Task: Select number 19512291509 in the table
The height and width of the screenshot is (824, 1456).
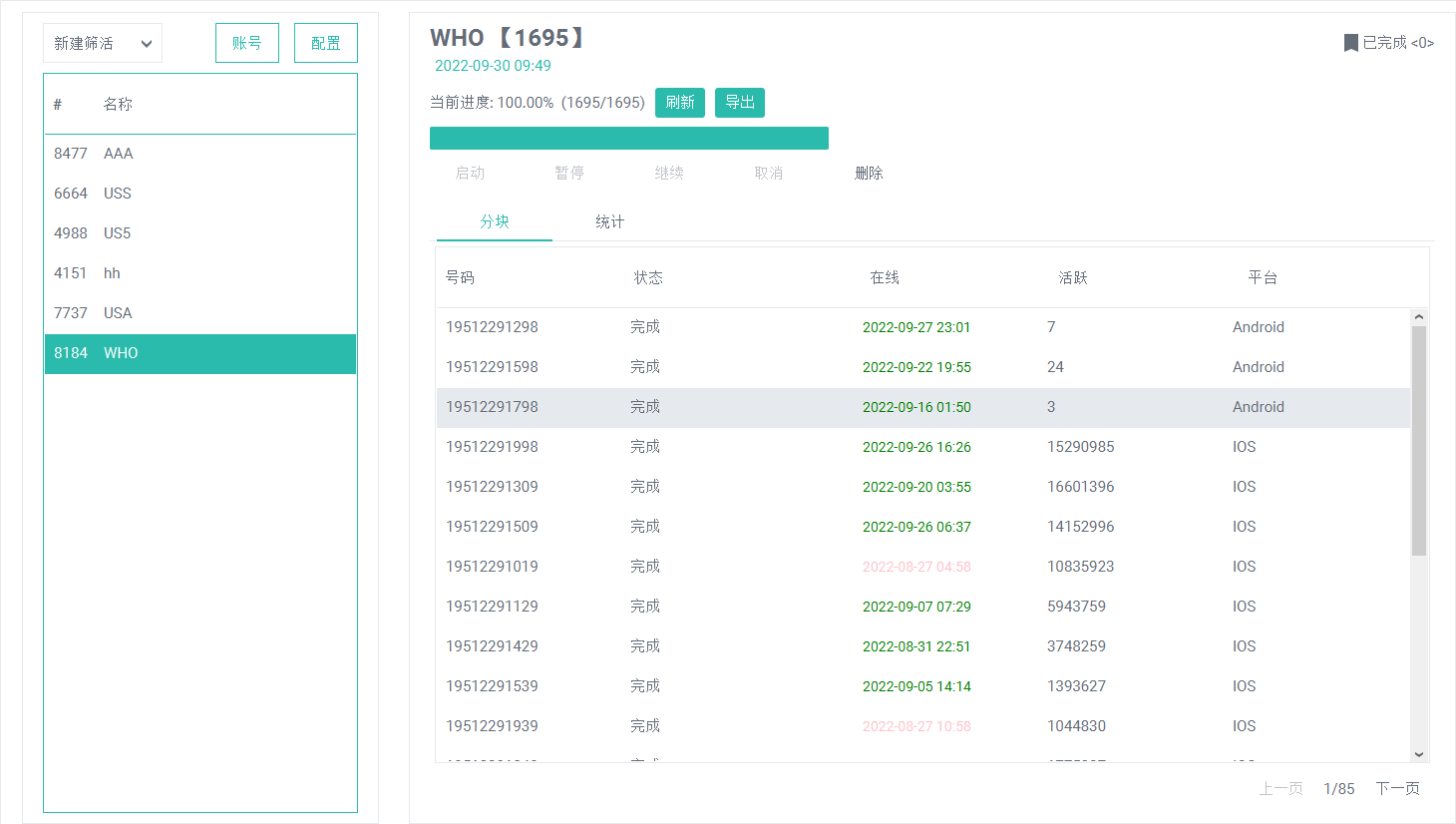Action: (492, 527)
